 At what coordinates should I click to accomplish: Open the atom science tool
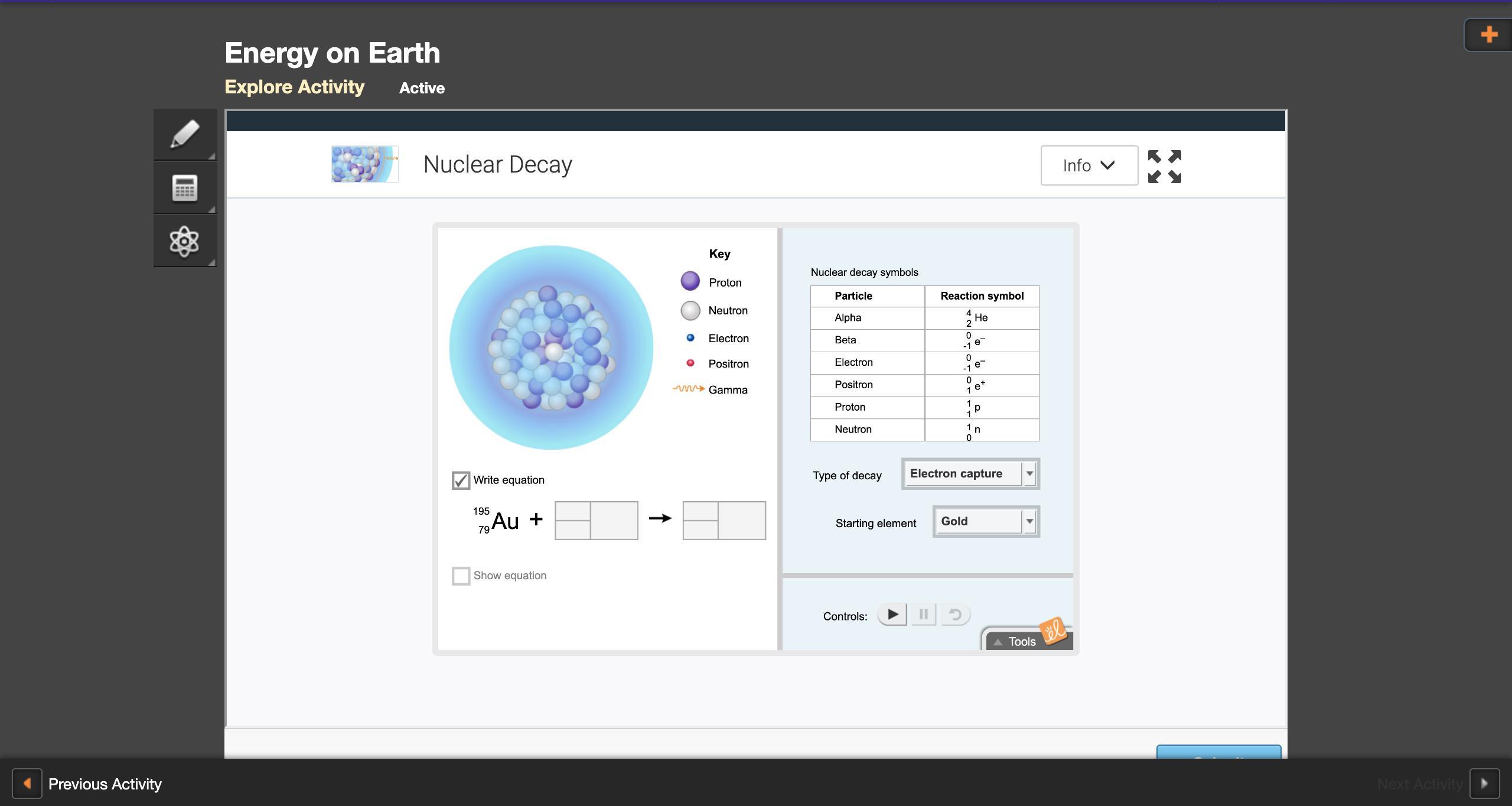click(x=185, y=241)
